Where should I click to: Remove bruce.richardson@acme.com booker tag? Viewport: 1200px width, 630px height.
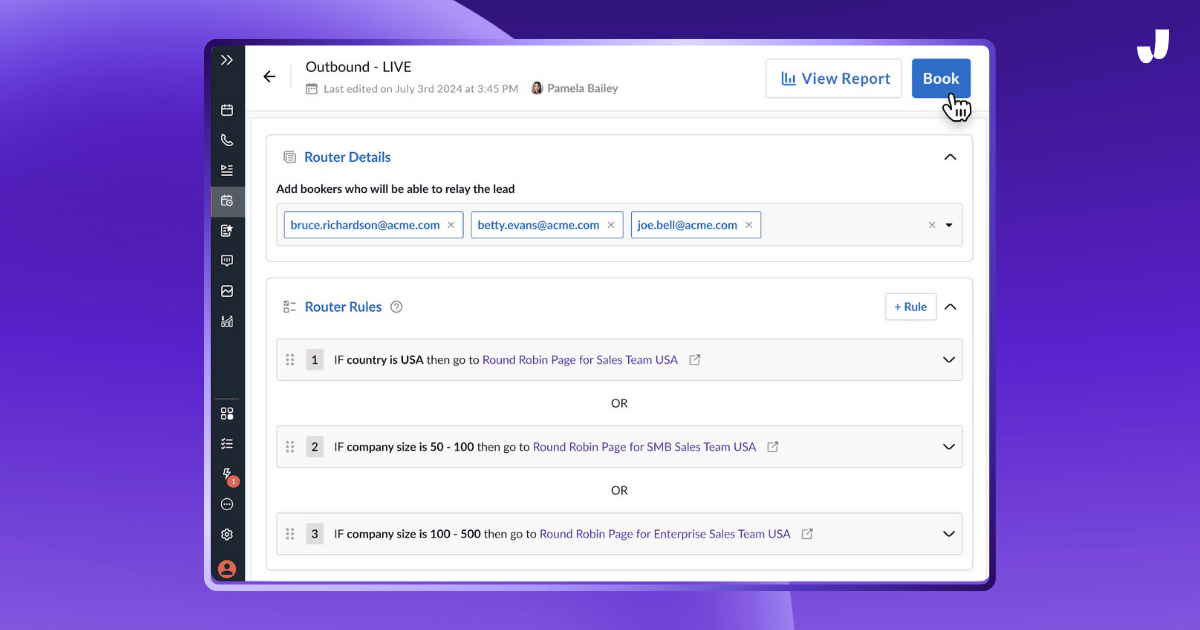click(451, 225)
